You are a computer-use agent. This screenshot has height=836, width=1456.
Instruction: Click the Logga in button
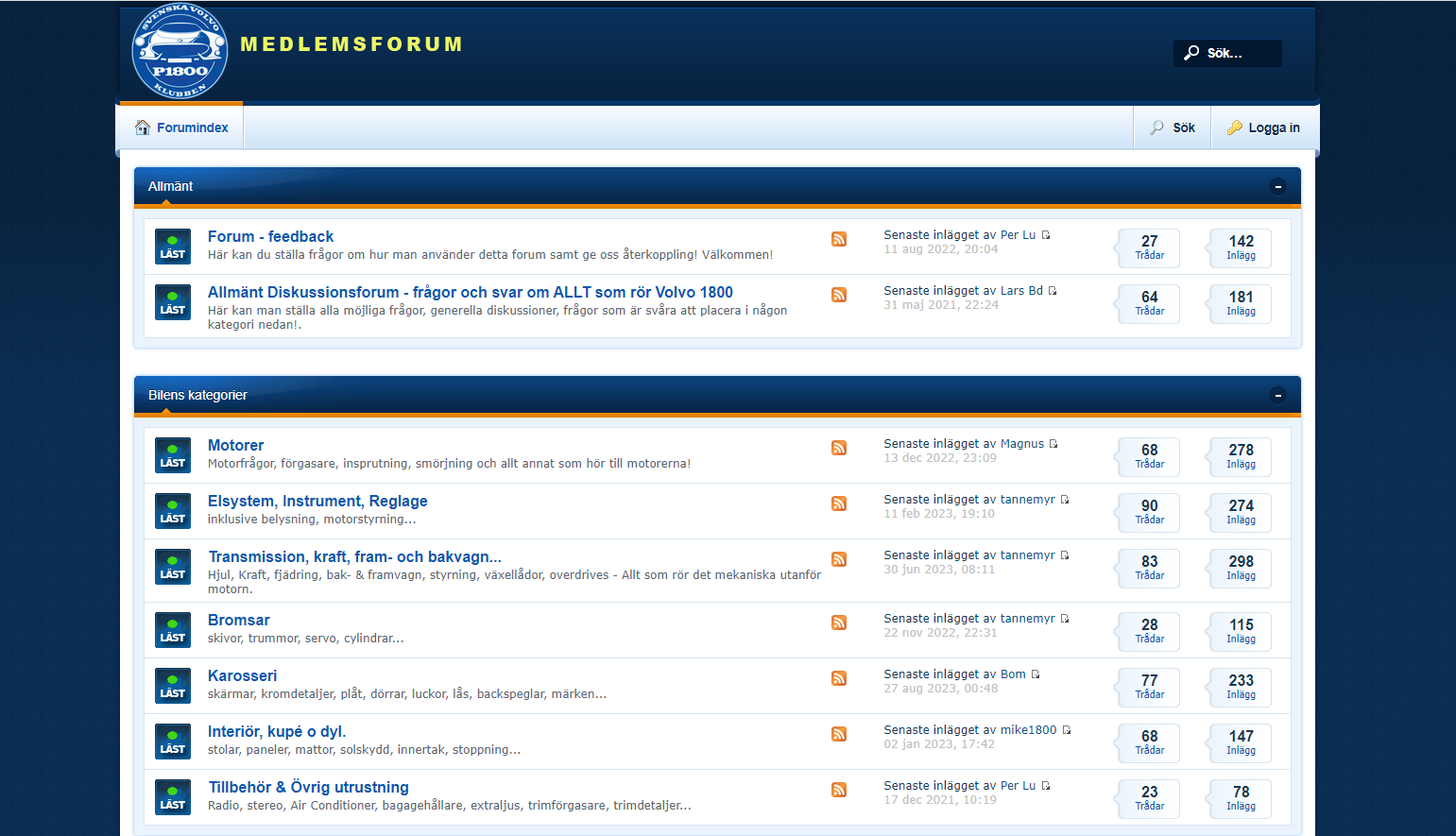[x=1263, y=128]
